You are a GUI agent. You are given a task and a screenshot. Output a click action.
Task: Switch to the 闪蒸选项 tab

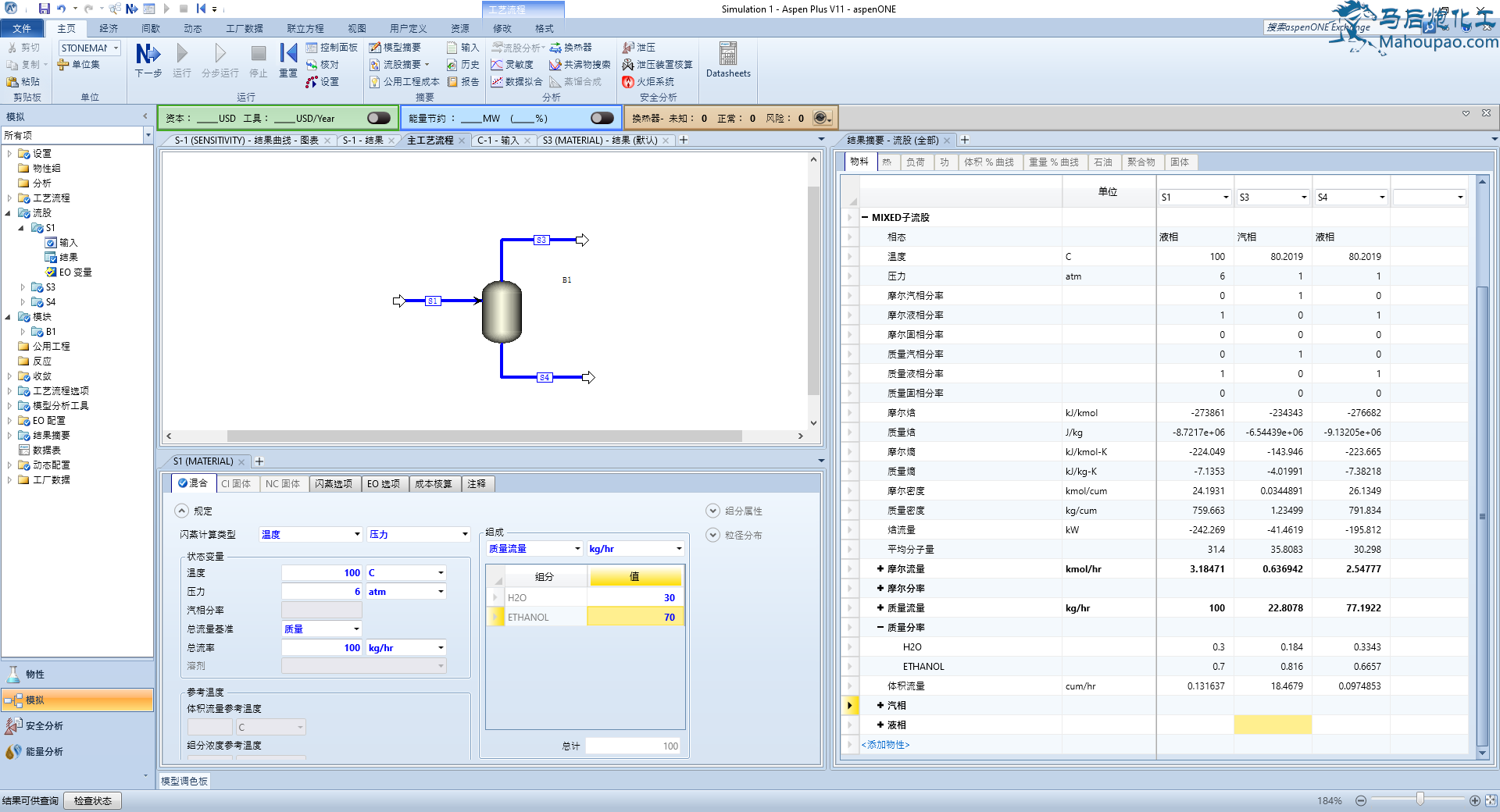[x=334, y=484]
